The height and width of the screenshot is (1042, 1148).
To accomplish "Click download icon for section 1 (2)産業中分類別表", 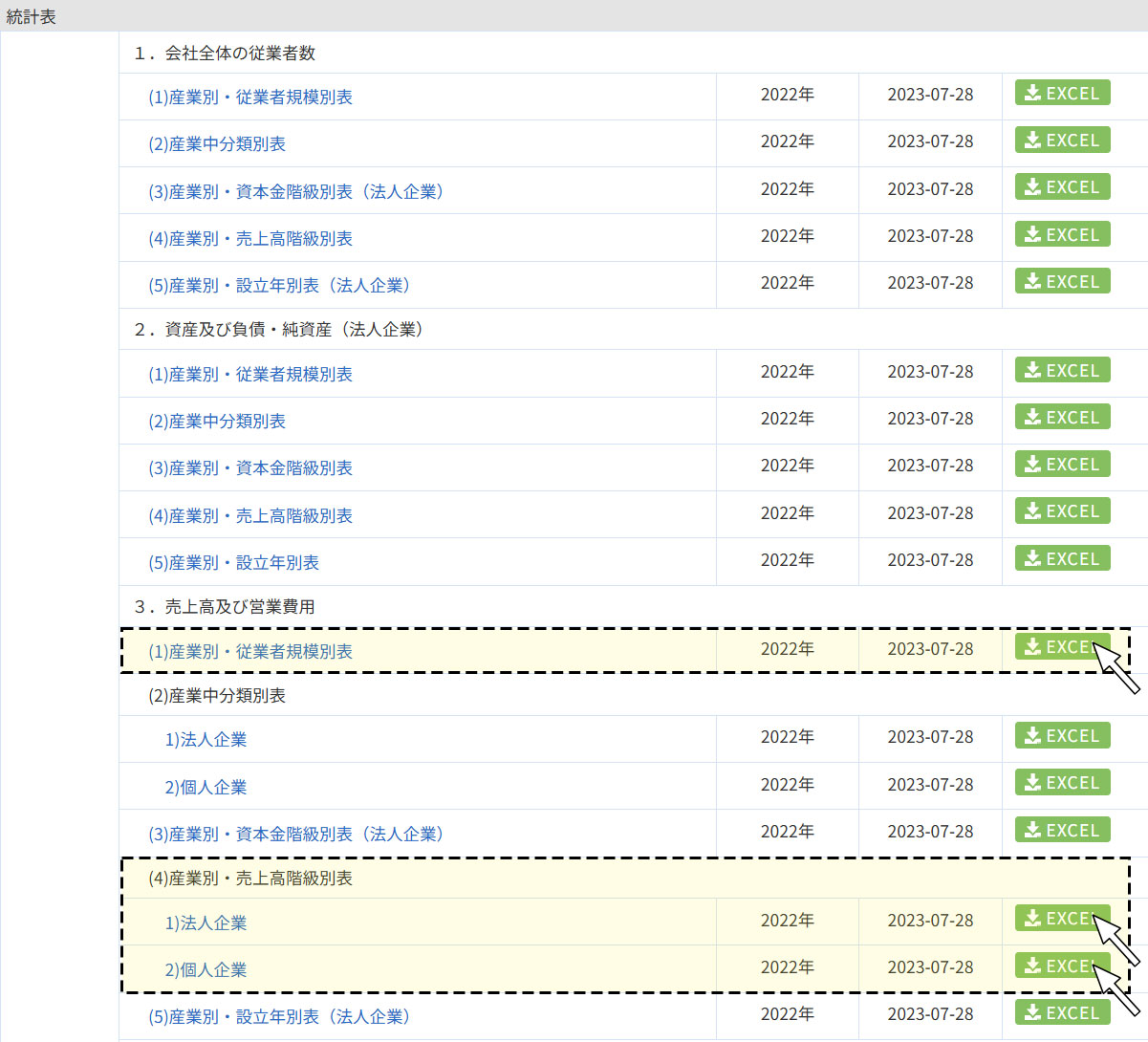I will [1033, 141].
